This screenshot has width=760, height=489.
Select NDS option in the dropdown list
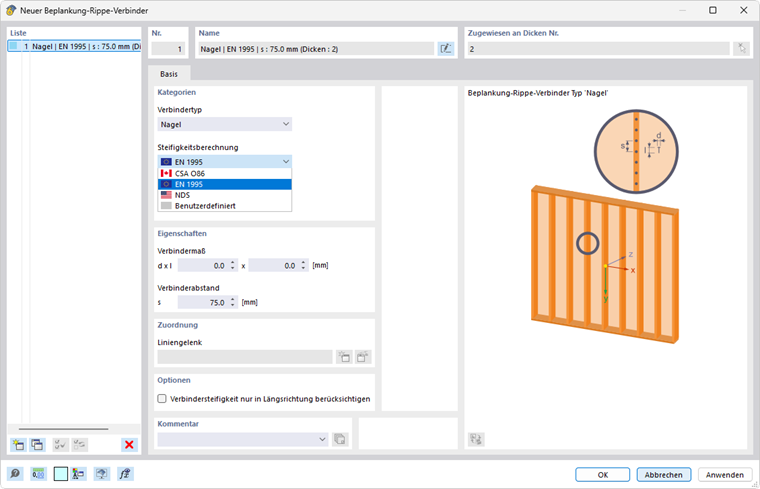(x=224, y=195)
